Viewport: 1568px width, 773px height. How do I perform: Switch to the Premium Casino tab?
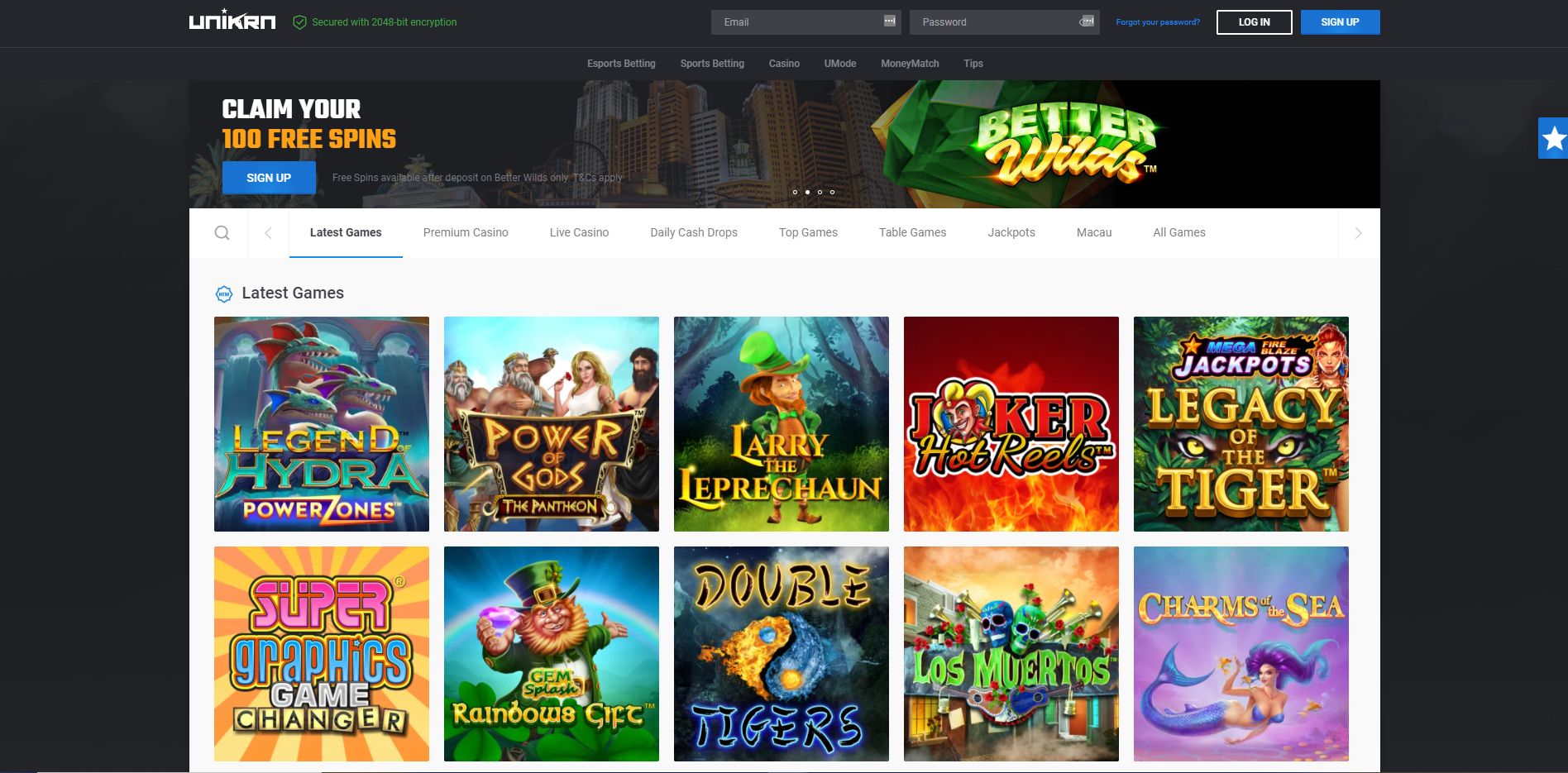(x=466, y=233)
